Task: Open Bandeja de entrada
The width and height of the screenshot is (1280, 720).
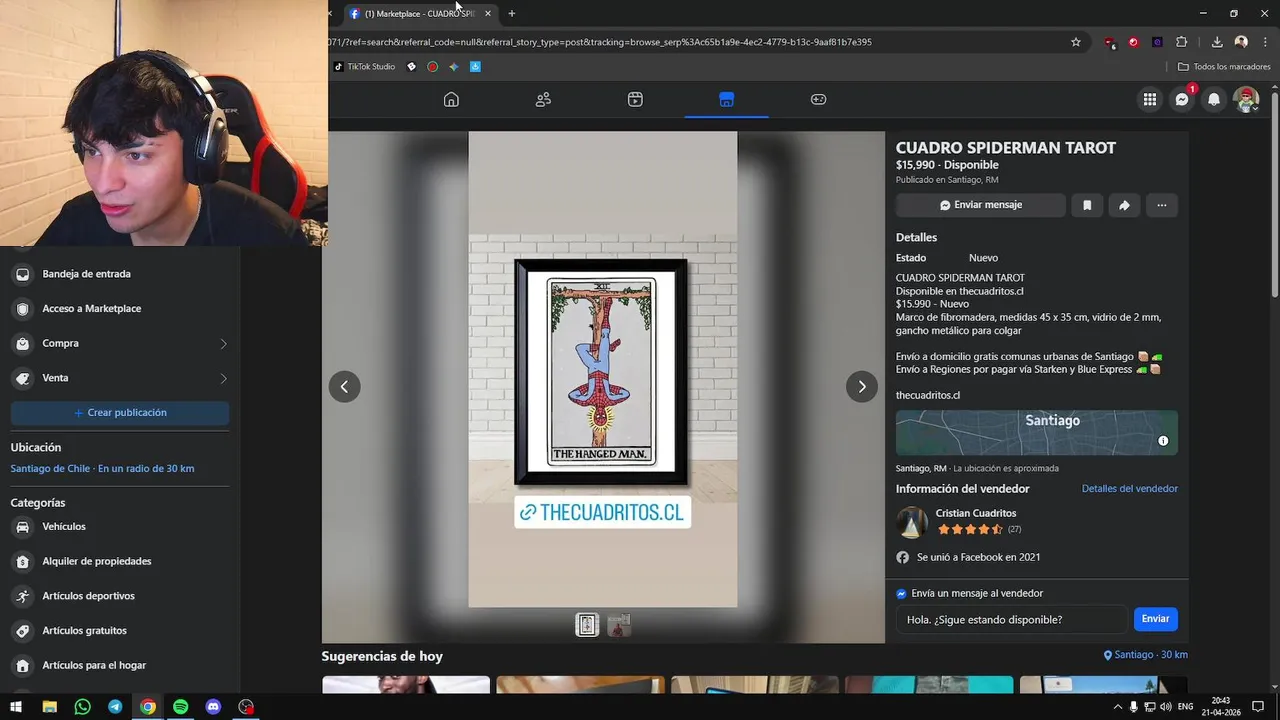Action: 120,274
